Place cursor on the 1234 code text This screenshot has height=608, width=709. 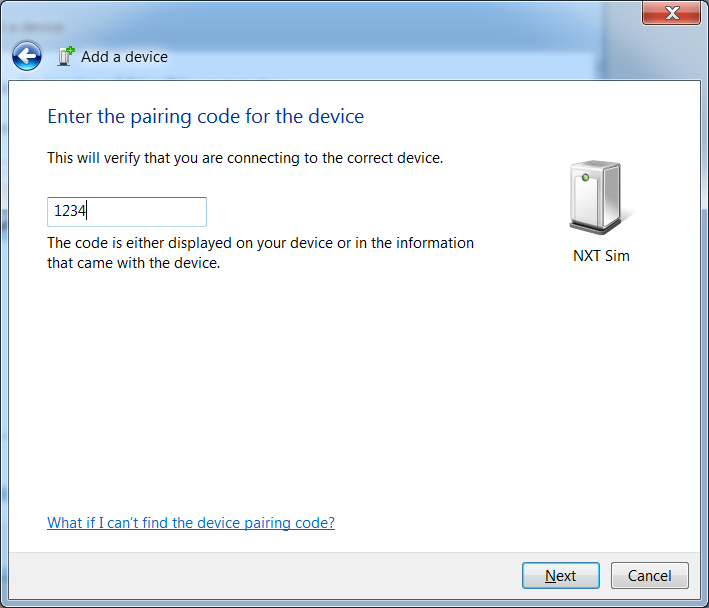click(x=70, y=211)
